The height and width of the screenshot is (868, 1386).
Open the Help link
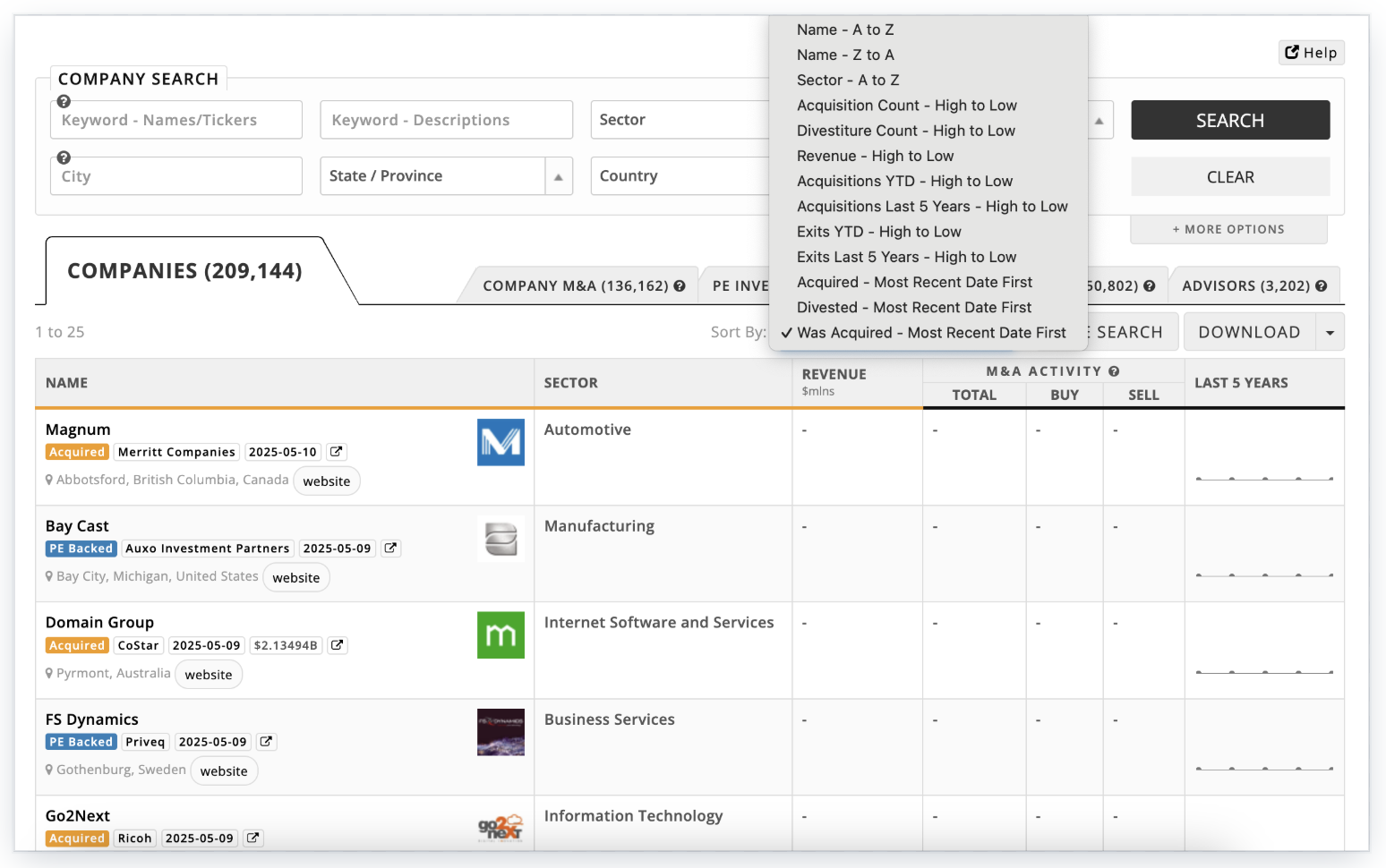point(1311,53)
